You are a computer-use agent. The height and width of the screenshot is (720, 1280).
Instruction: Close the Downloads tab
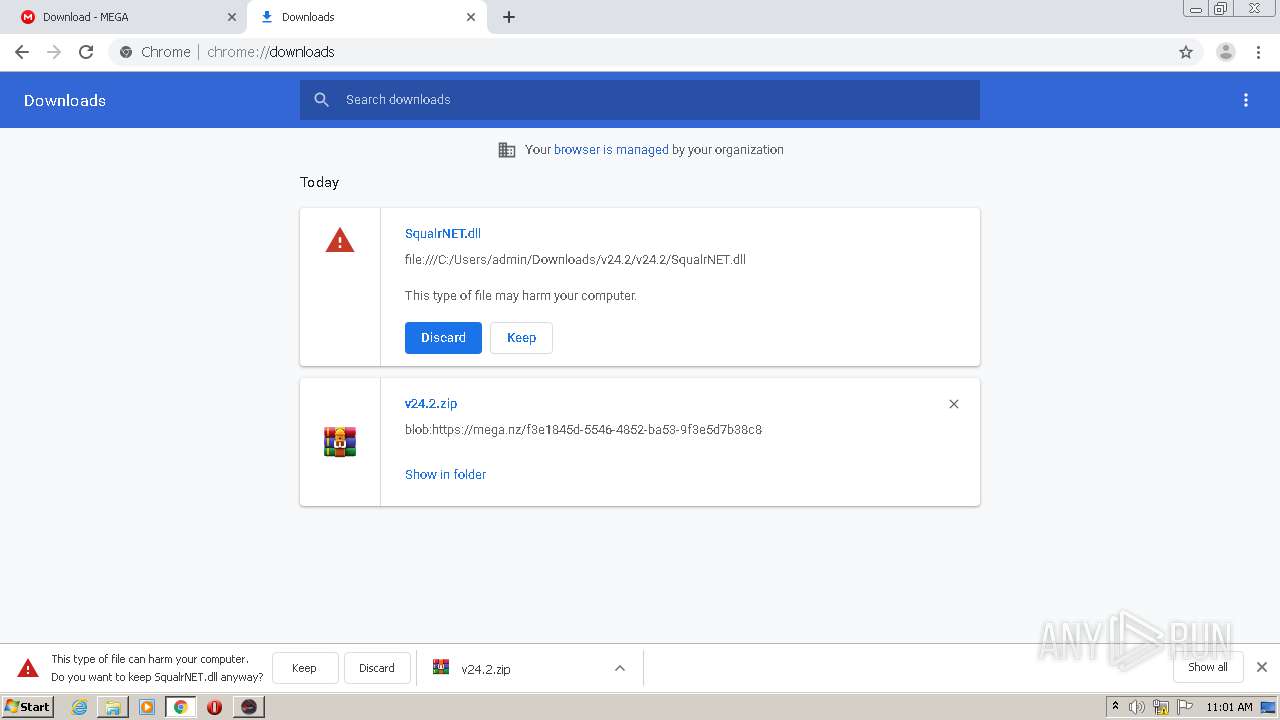click(x=471, y=17)
